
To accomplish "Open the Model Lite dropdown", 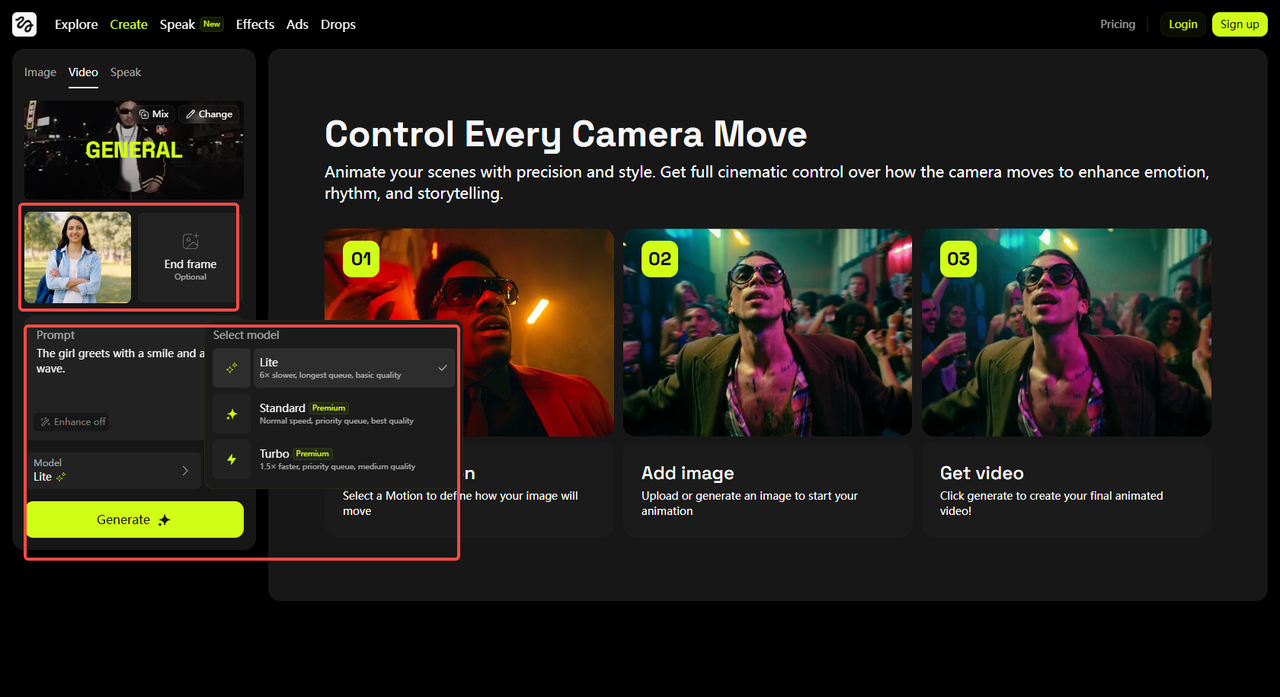I will tap(114, 469).
